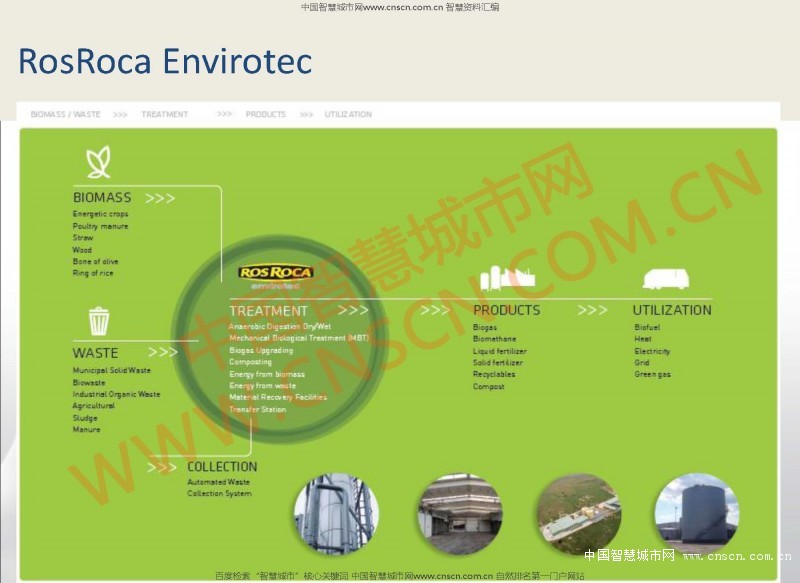
Task: Click 'Biowaste' under Waste
Action: 89,383
